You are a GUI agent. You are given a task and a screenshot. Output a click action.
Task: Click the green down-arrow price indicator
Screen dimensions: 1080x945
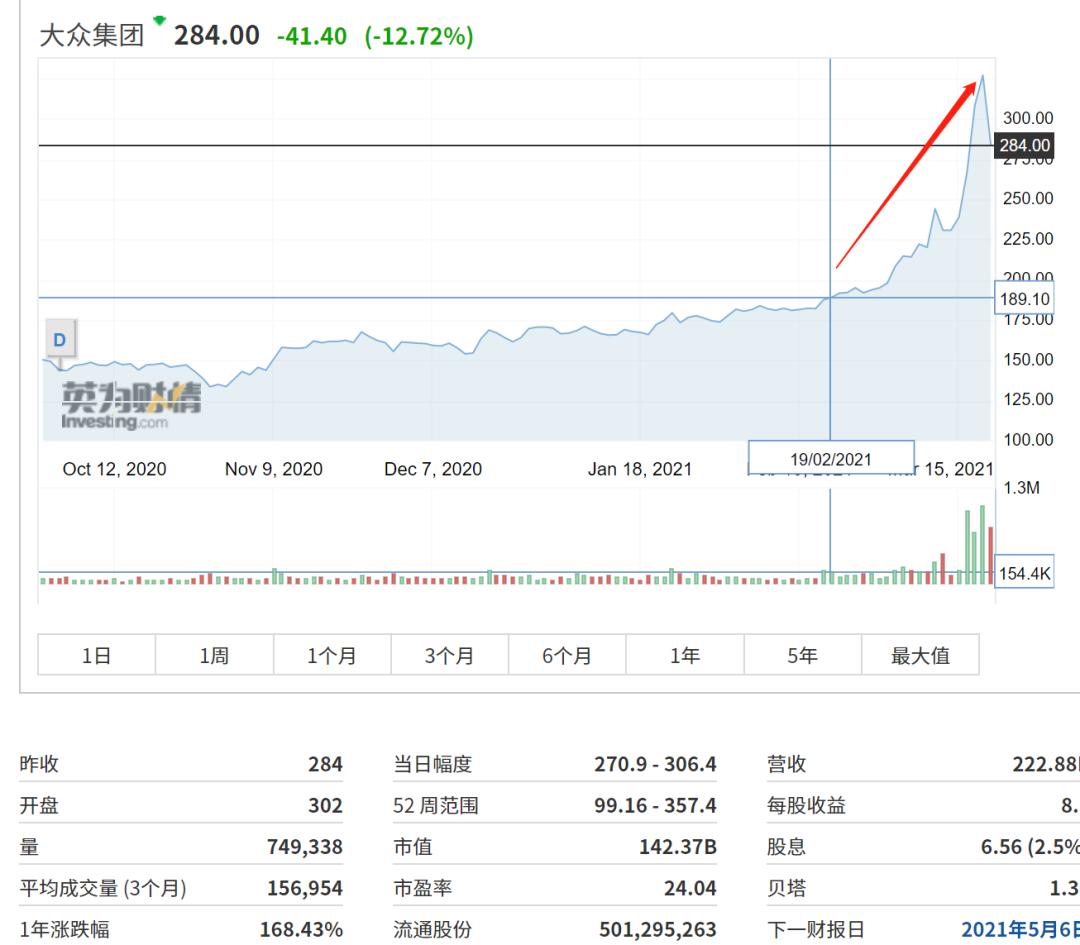(x=160, y=21)
